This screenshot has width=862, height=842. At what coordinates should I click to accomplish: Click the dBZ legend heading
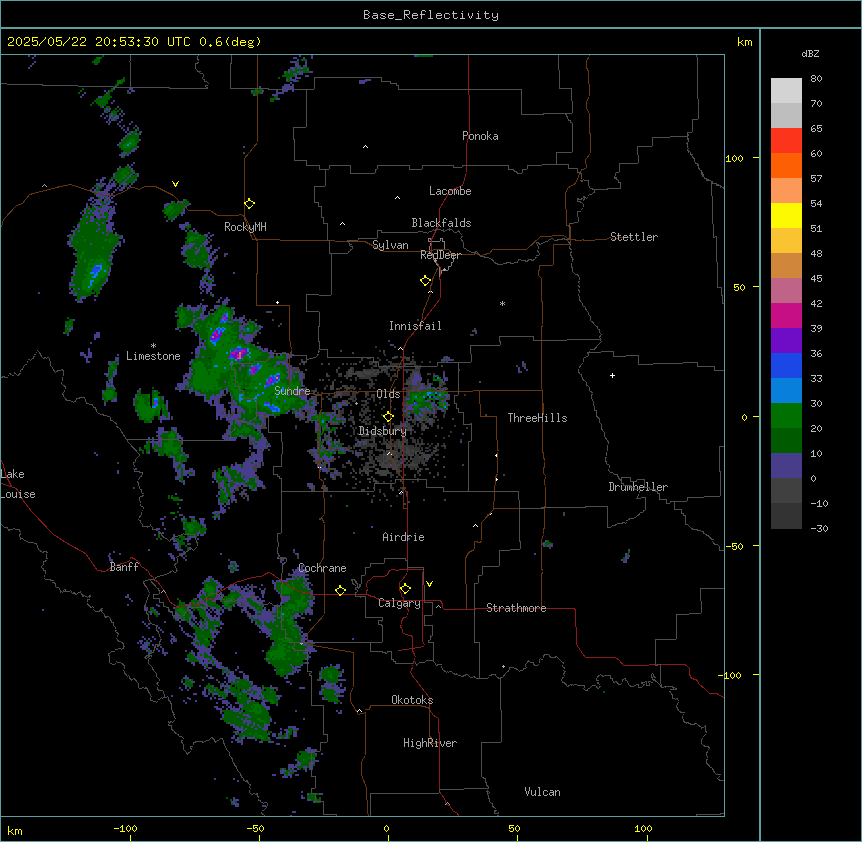pos(810,53)
